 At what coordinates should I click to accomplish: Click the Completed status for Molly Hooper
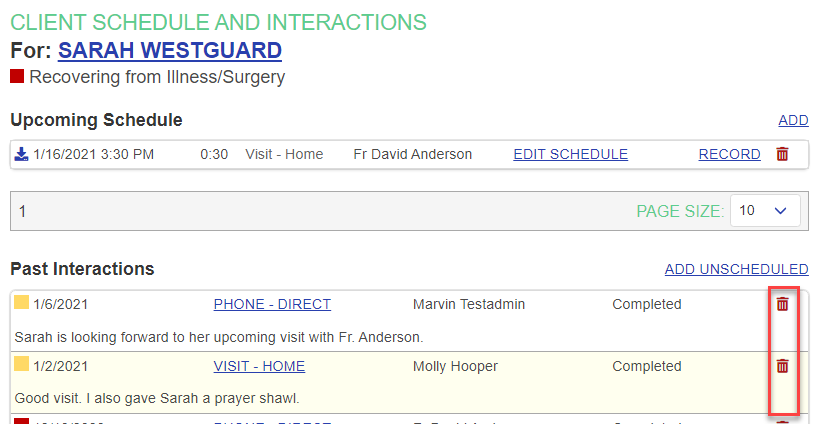click(646, 366)
